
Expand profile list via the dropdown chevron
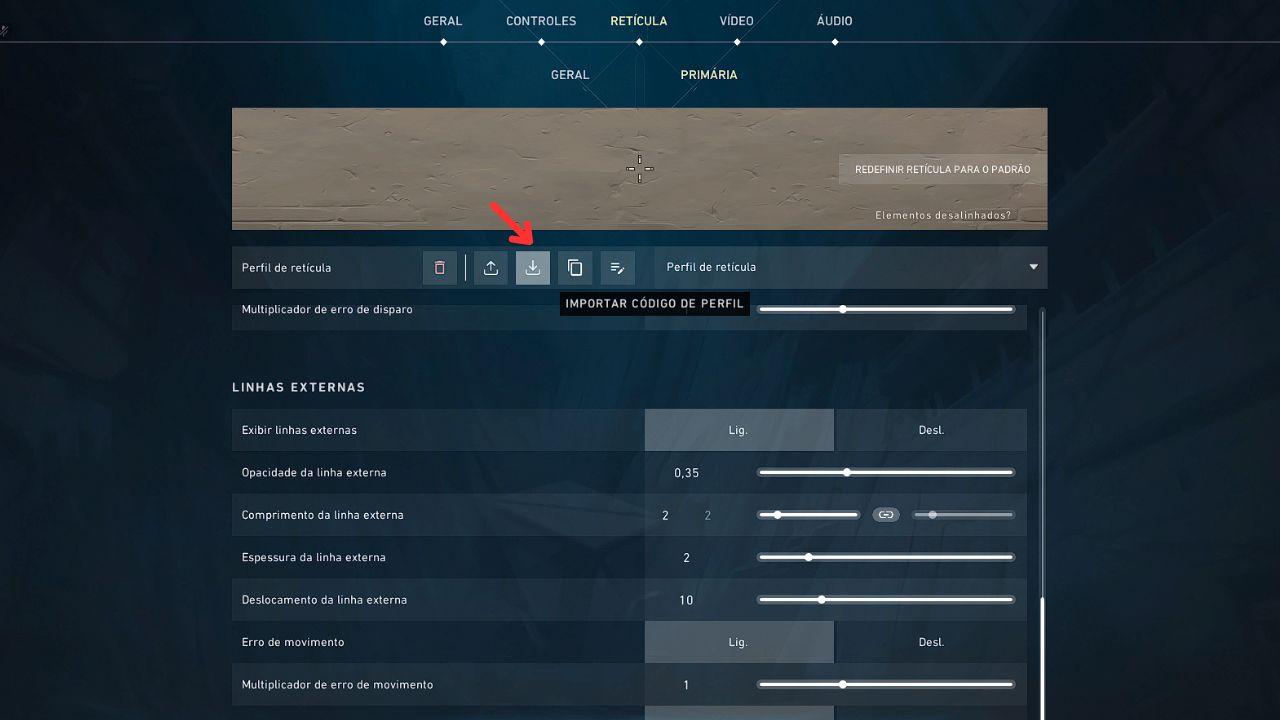1033,267
